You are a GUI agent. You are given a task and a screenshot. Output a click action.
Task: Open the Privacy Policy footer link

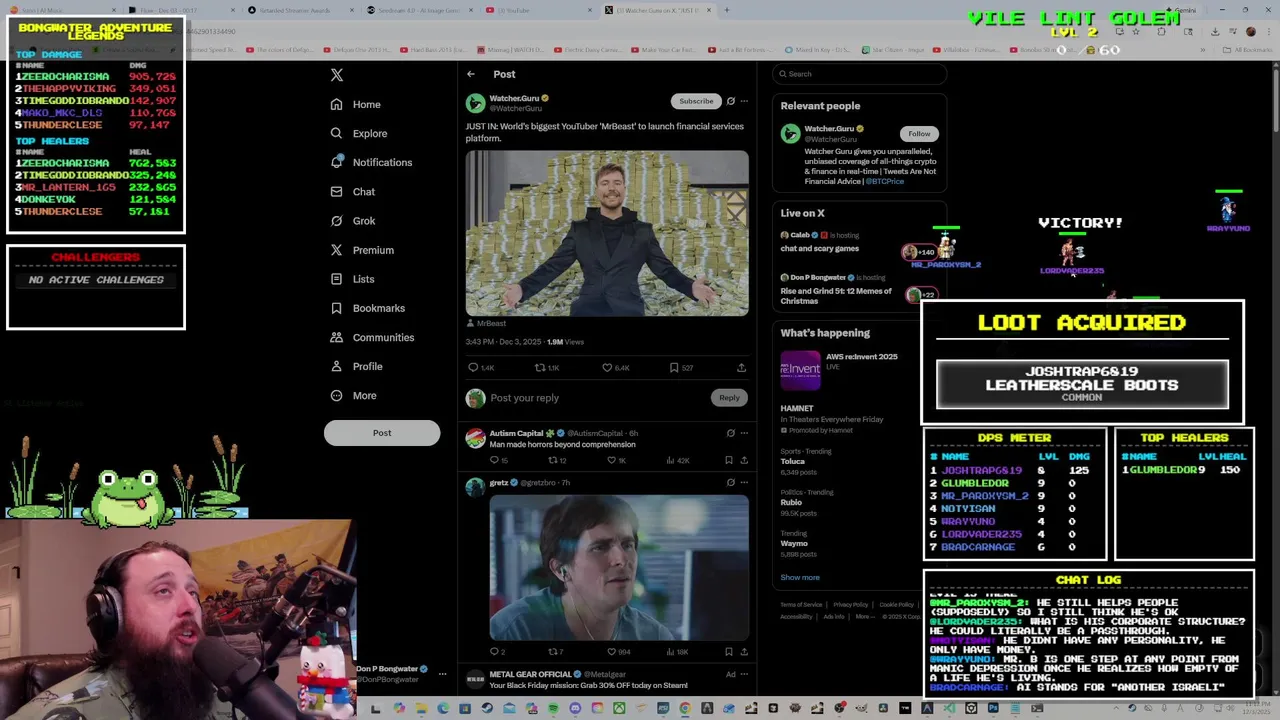[851, 605]
